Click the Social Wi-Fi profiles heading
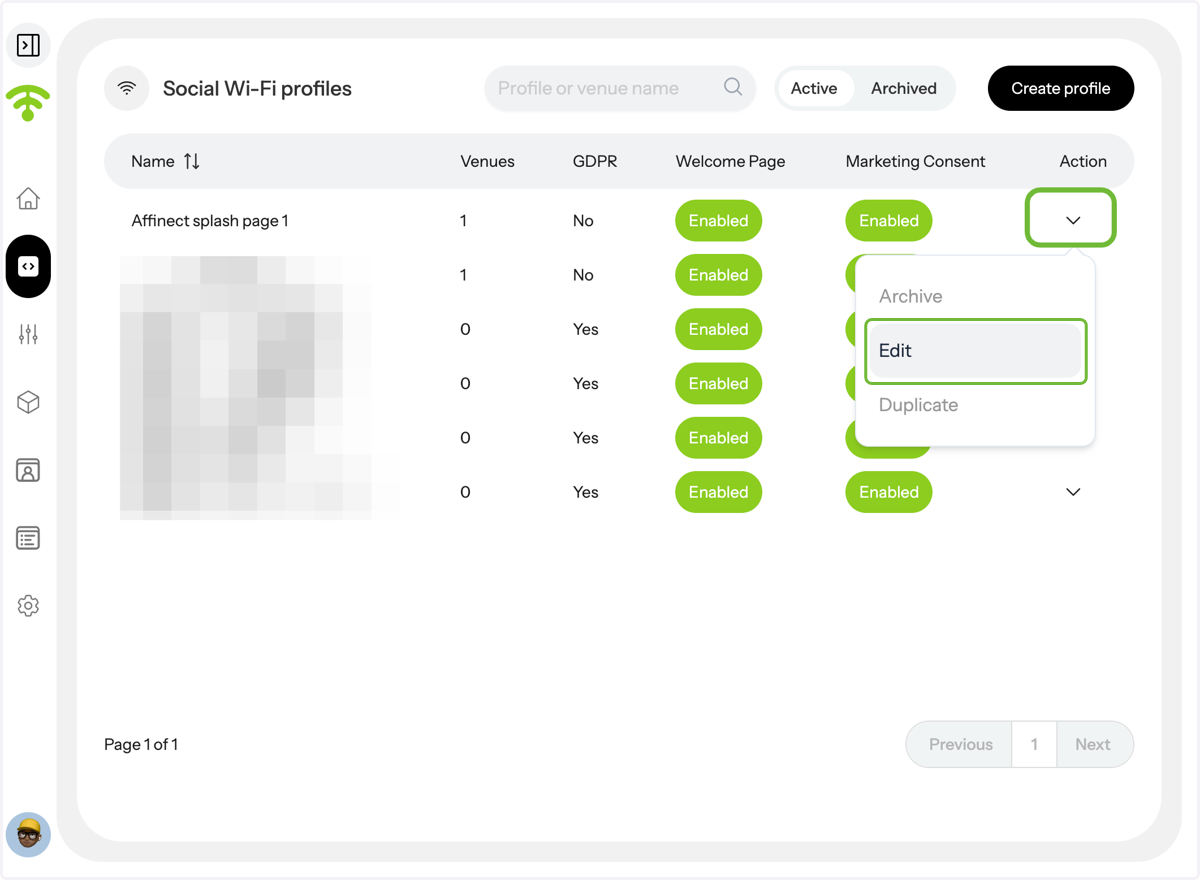This screenshot has height=880, width=1200. point(257,88)
